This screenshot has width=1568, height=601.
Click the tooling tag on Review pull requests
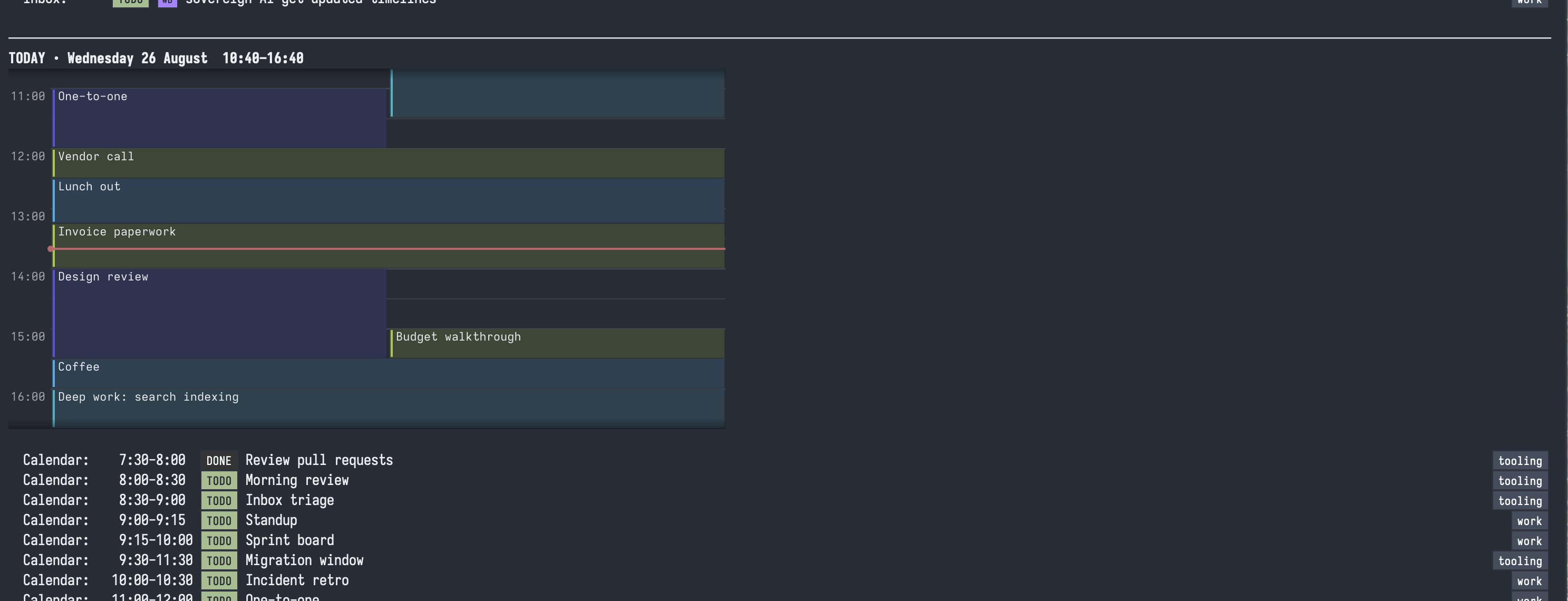tap(1520, 460)
